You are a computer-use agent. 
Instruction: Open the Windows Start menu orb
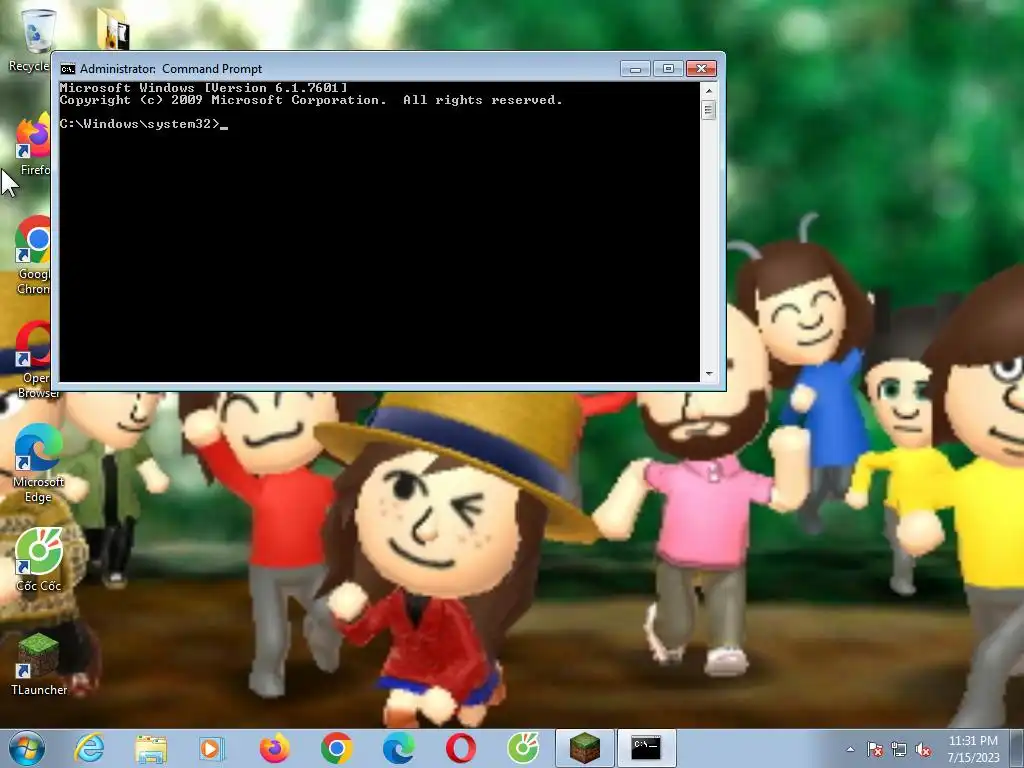(x=27, y=748)
